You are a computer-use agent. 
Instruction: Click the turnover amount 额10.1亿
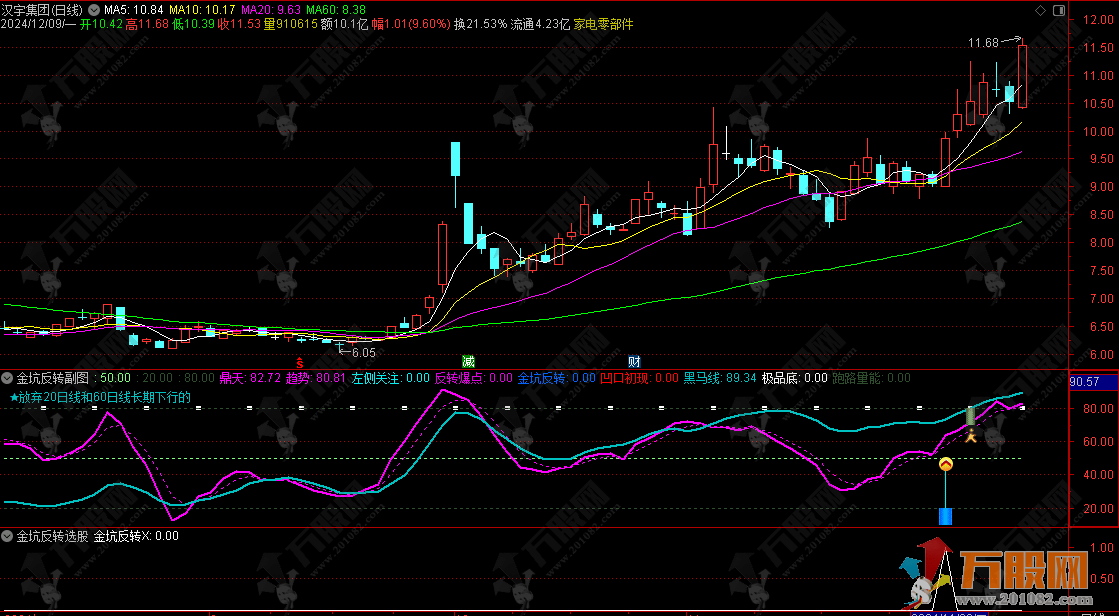[x=345, y=24]
